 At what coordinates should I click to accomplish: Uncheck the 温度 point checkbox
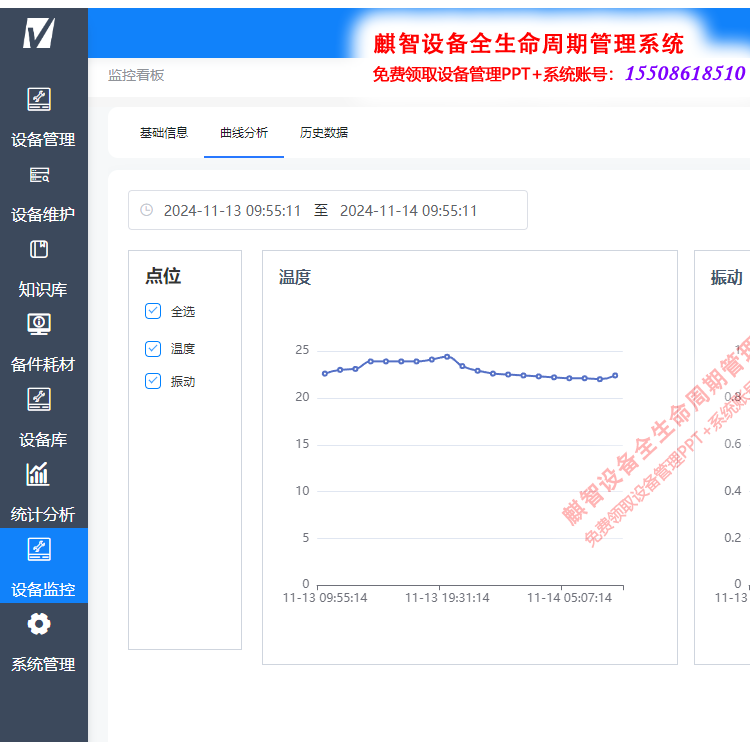(x=153, y=348)
